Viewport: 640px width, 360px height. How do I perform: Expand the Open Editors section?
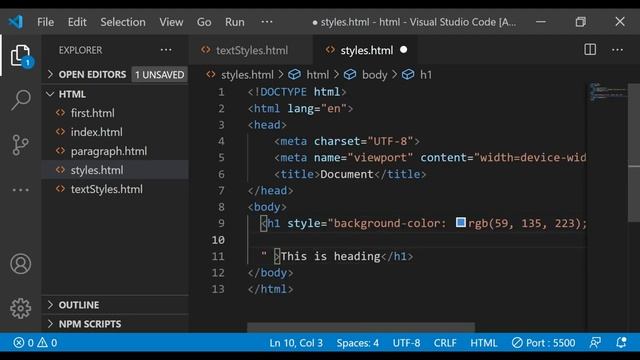[92, 74]
